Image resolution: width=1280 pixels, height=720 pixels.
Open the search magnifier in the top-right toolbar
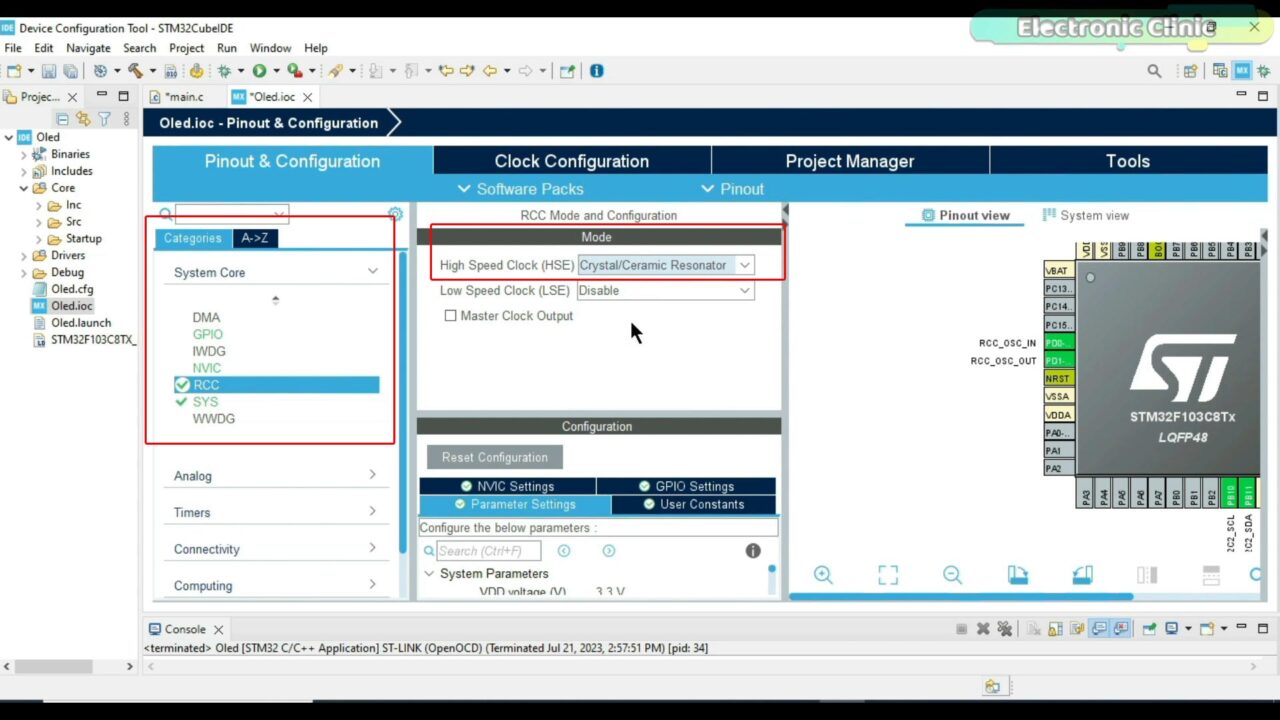1154,71
